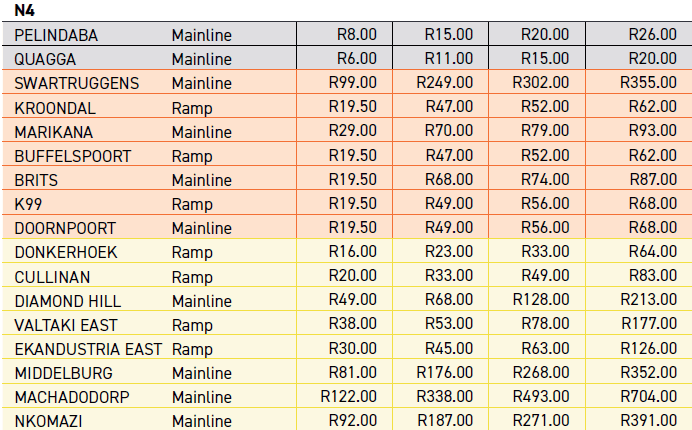Screen dimensions: 692x430
Task: Click the N4 route heading
Action: click(x=24, y=9)
